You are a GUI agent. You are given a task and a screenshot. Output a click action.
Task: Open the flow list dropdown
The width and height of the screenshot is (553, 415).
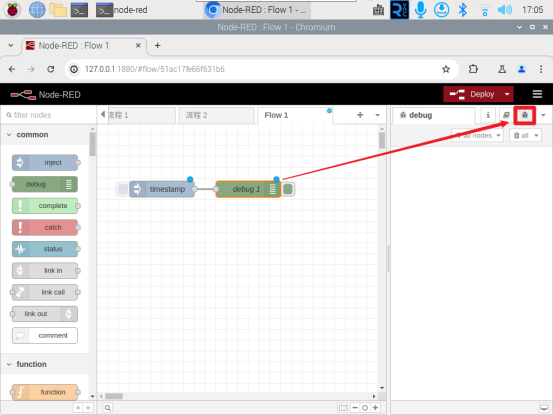(x=377, y=115)
